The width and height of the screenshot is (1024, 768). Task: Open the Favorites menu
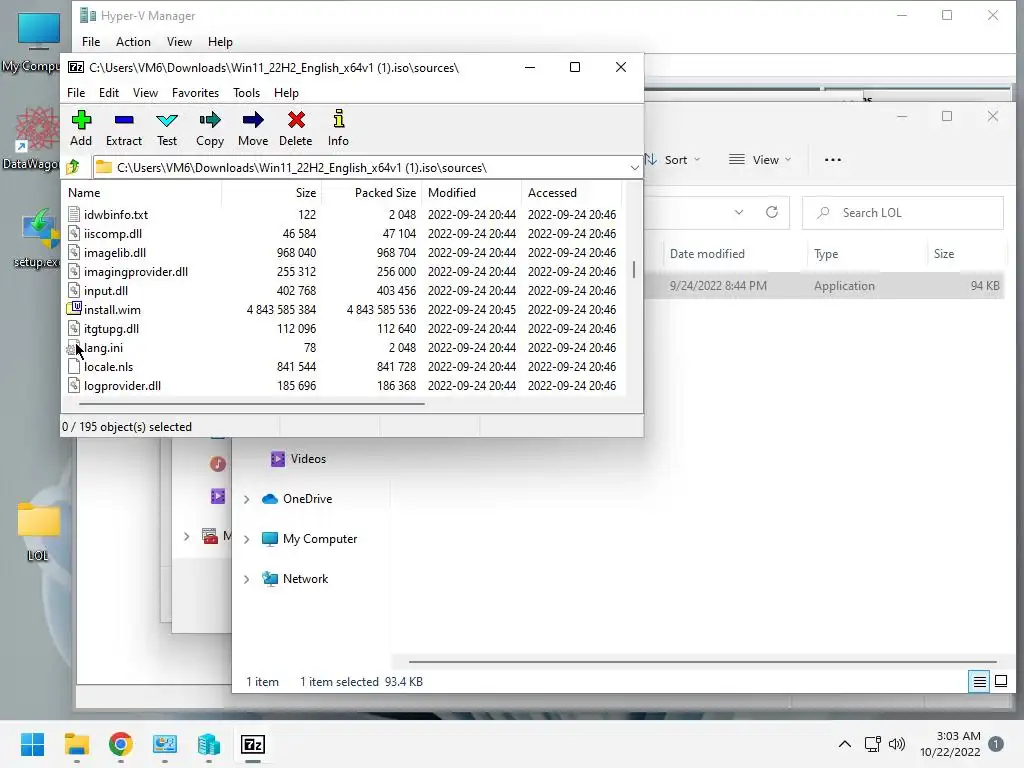click(x=195, y=93)
